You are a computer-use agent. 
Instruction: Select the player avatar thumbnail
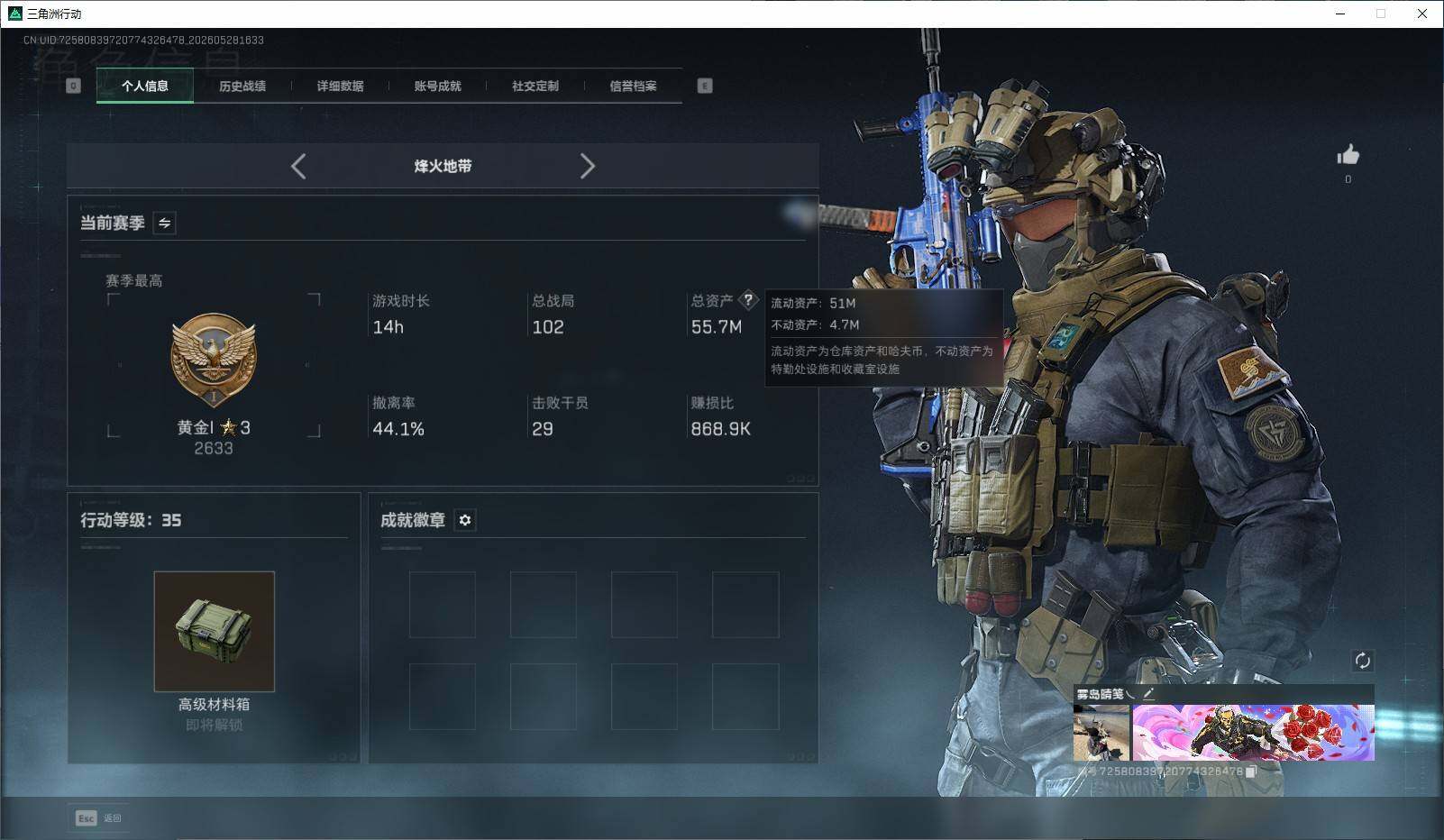coord(1101,733)
